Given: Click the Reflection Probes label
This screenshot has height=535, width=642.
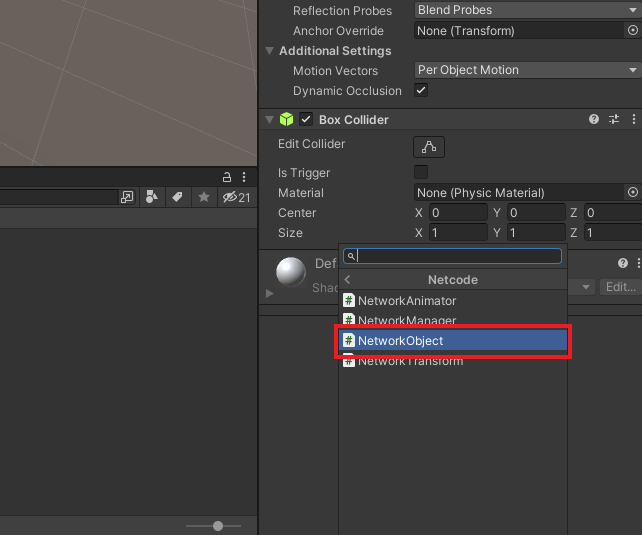Looking at the screenshot, I should tap(342, 11).
